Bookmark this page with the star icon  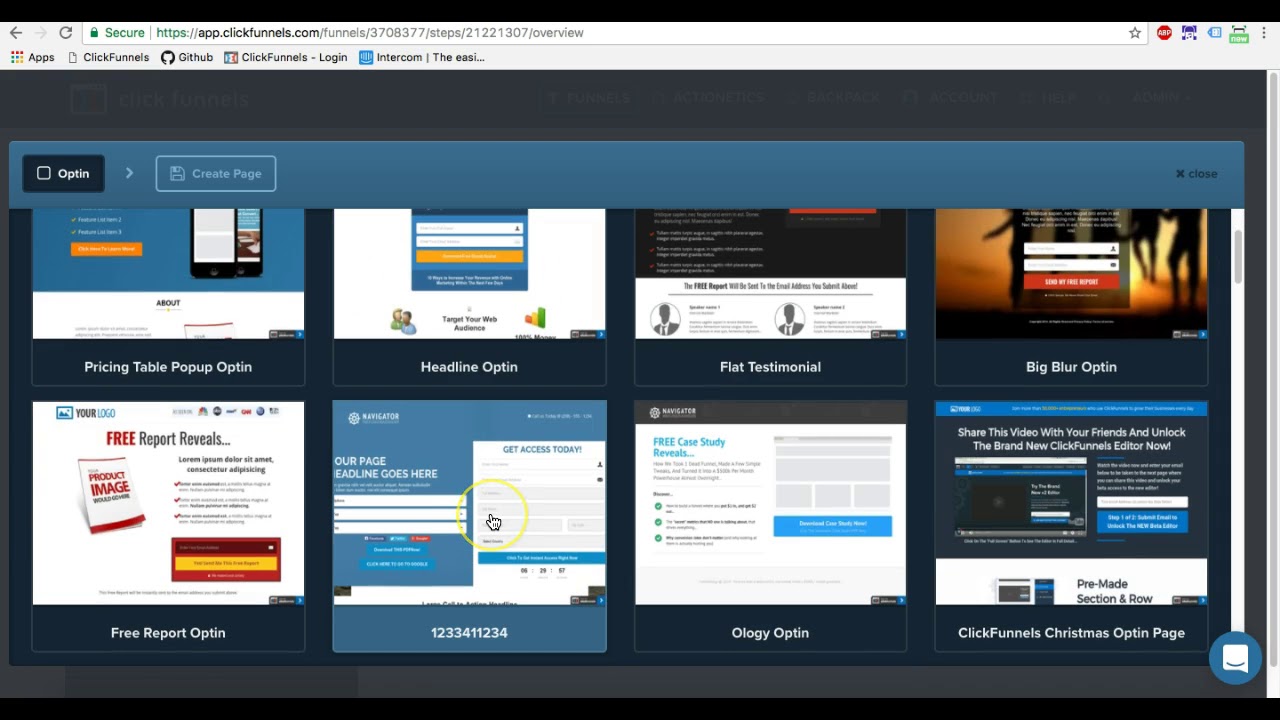pos(1135,33)
